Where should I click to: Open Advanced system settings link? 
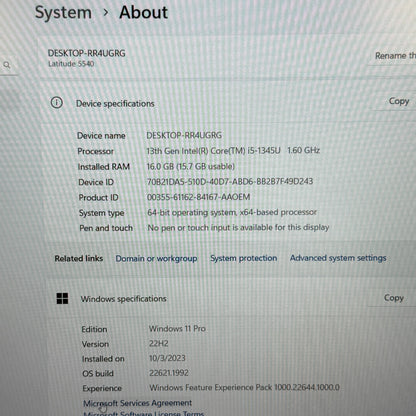(338, 258)
